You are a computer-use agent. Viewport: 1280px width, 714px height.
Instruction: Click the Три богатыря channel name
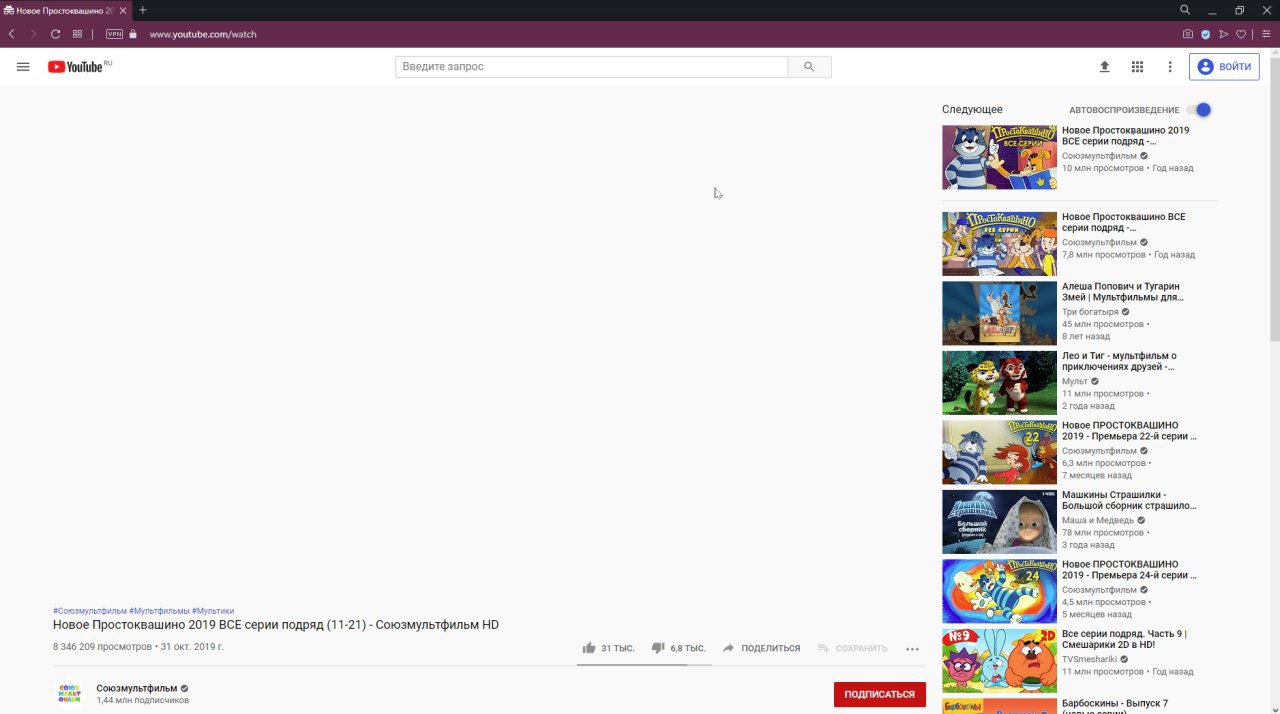(1090, 312)
